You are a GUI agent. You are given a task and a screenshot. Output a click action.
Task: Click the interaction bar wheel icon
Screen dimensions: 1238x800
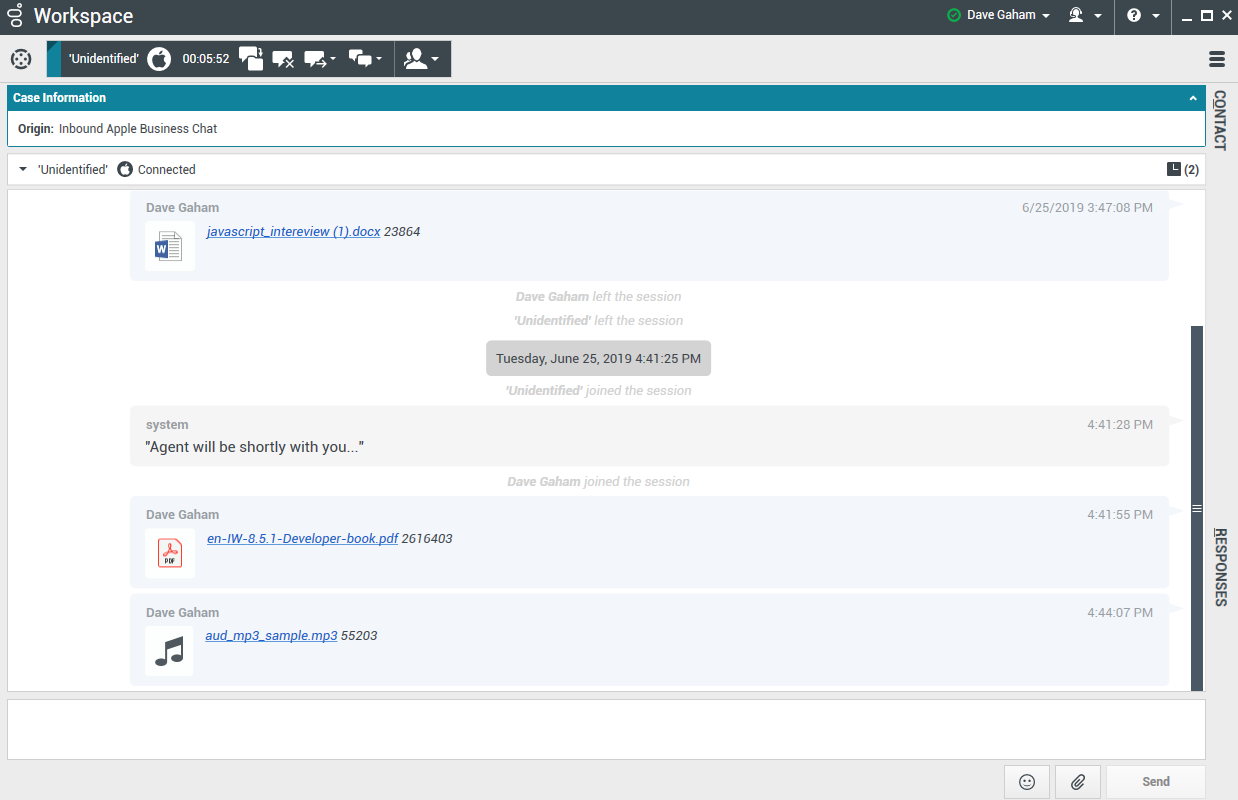click(21, 59)
